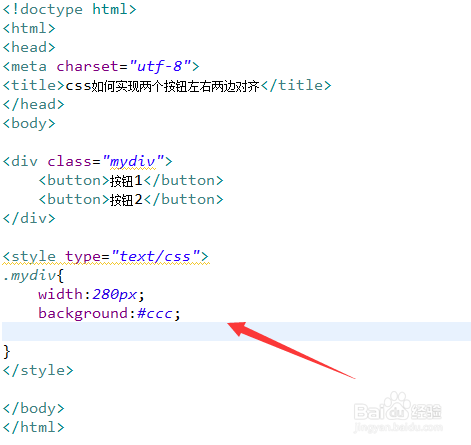
Task: Click the Baidu 经验 watermark logo
Action: click(x=398, y=413)
